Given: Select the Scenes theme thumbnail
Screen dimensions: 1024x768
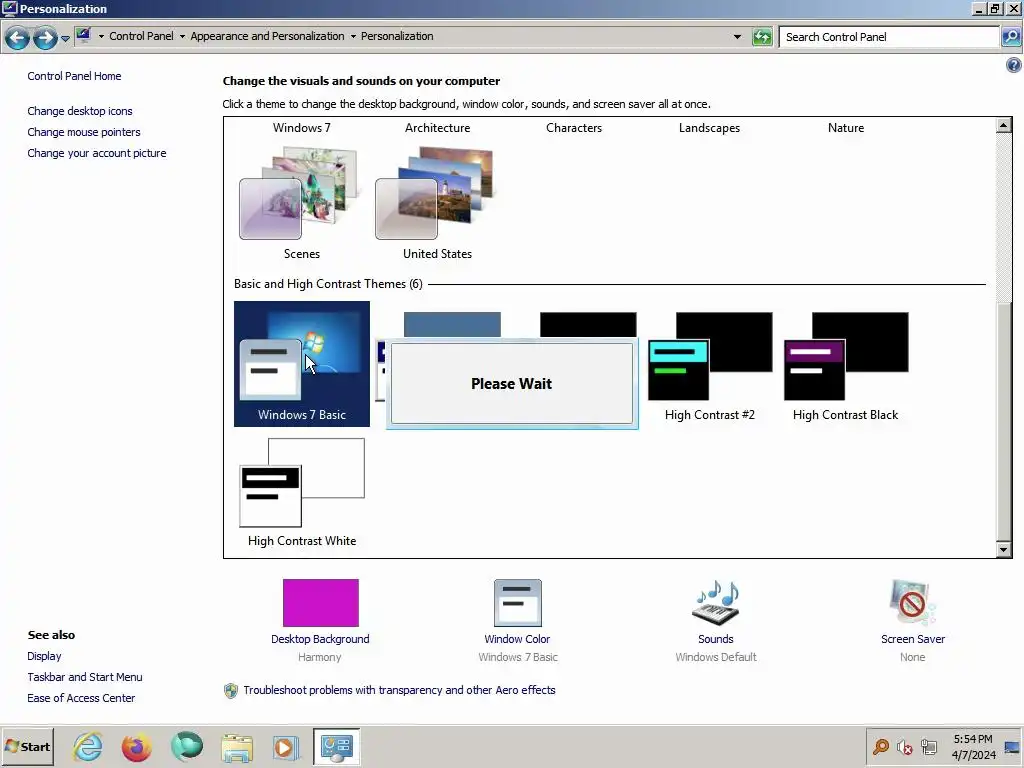Looking at the screenshot, I should coord(302,203).
